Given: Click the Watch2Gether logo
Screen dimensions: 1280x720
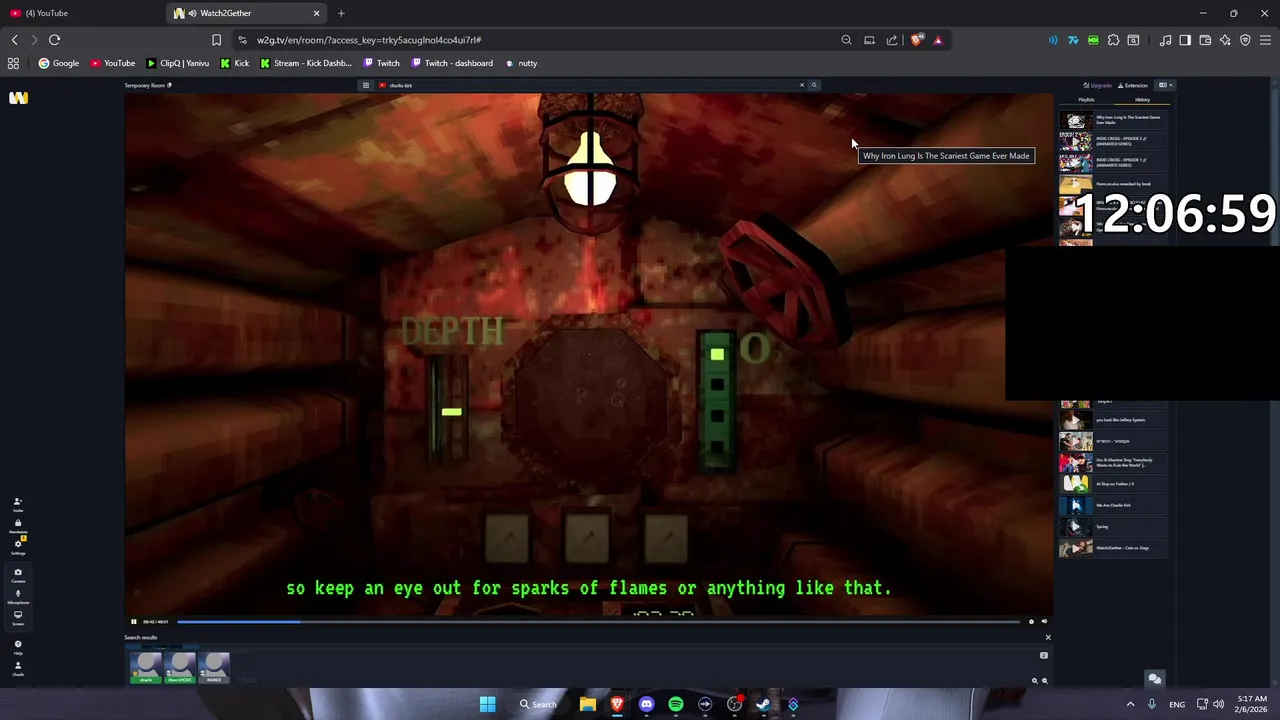Looking at the screenshot, I should 18,98.
